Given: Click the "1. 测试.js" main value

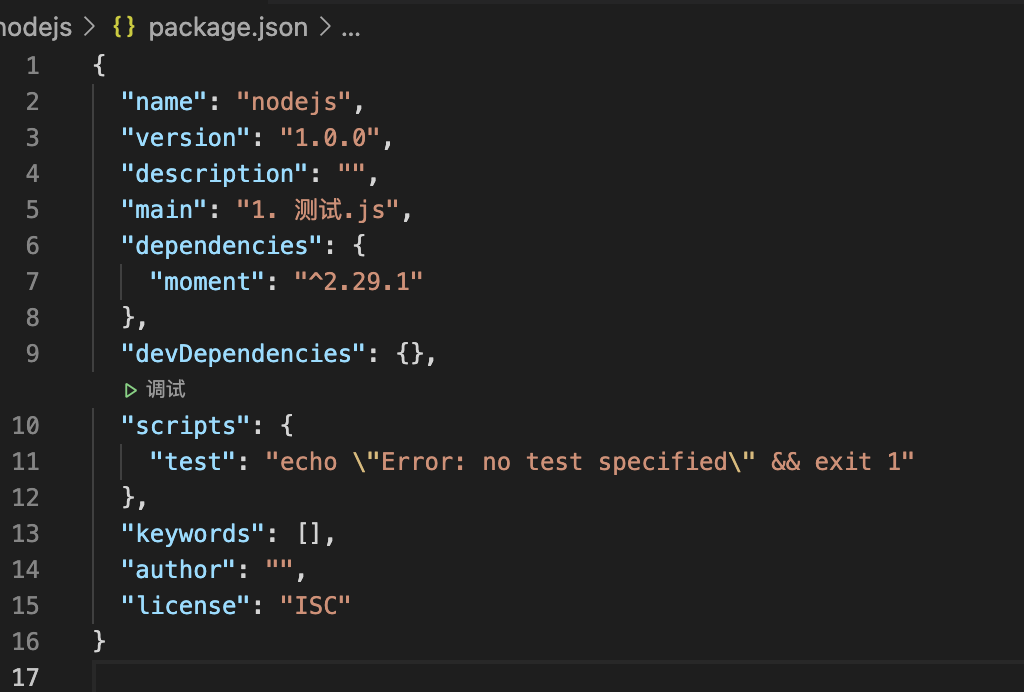Looking at the screenshot, I should 316,210.
